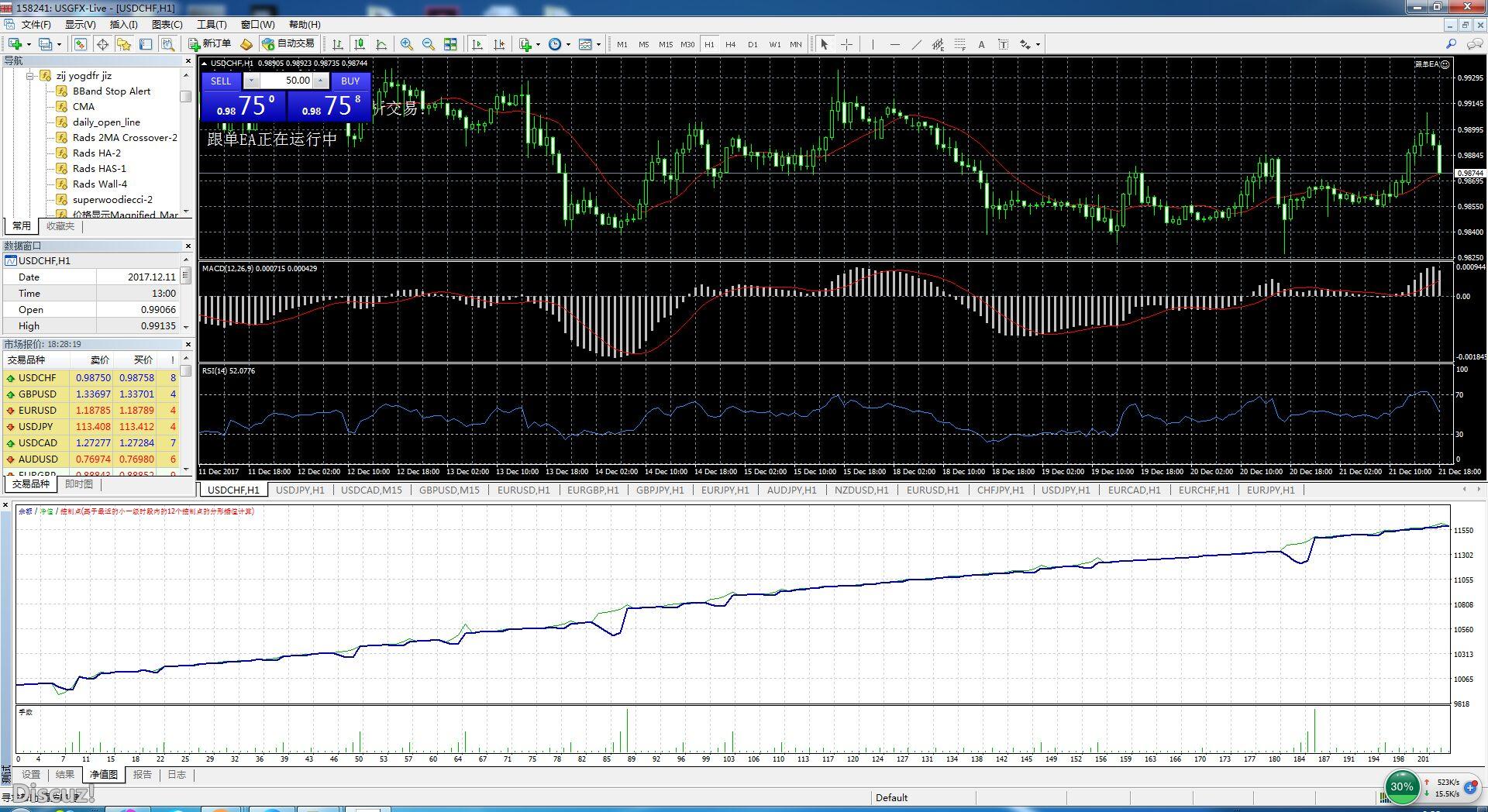Select the cursor arrow tool
This screenshot has height=812, width=1488.
pyautogui.click(x=825, y=44)
